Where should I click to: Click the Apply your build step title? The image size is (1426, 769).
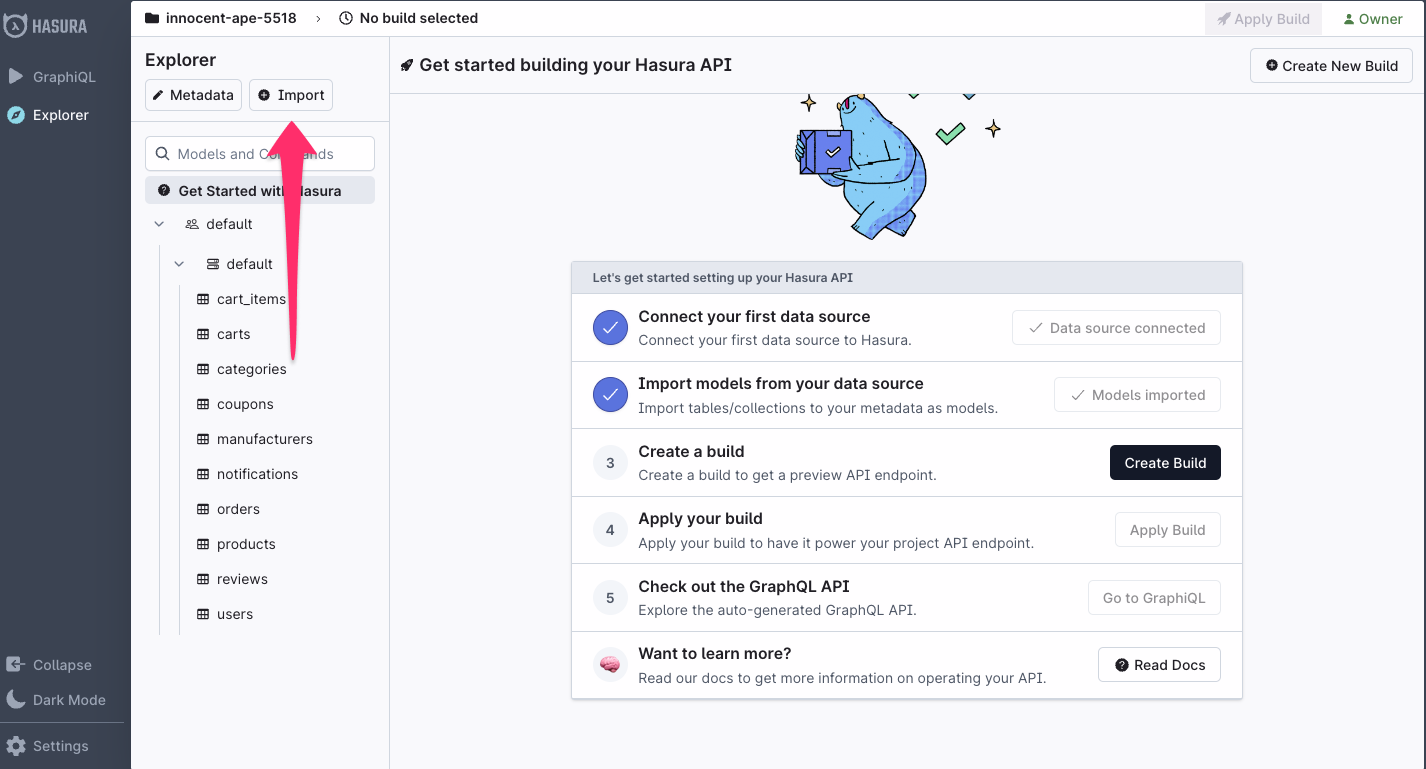pyautogui.click(x=700, y=518)
